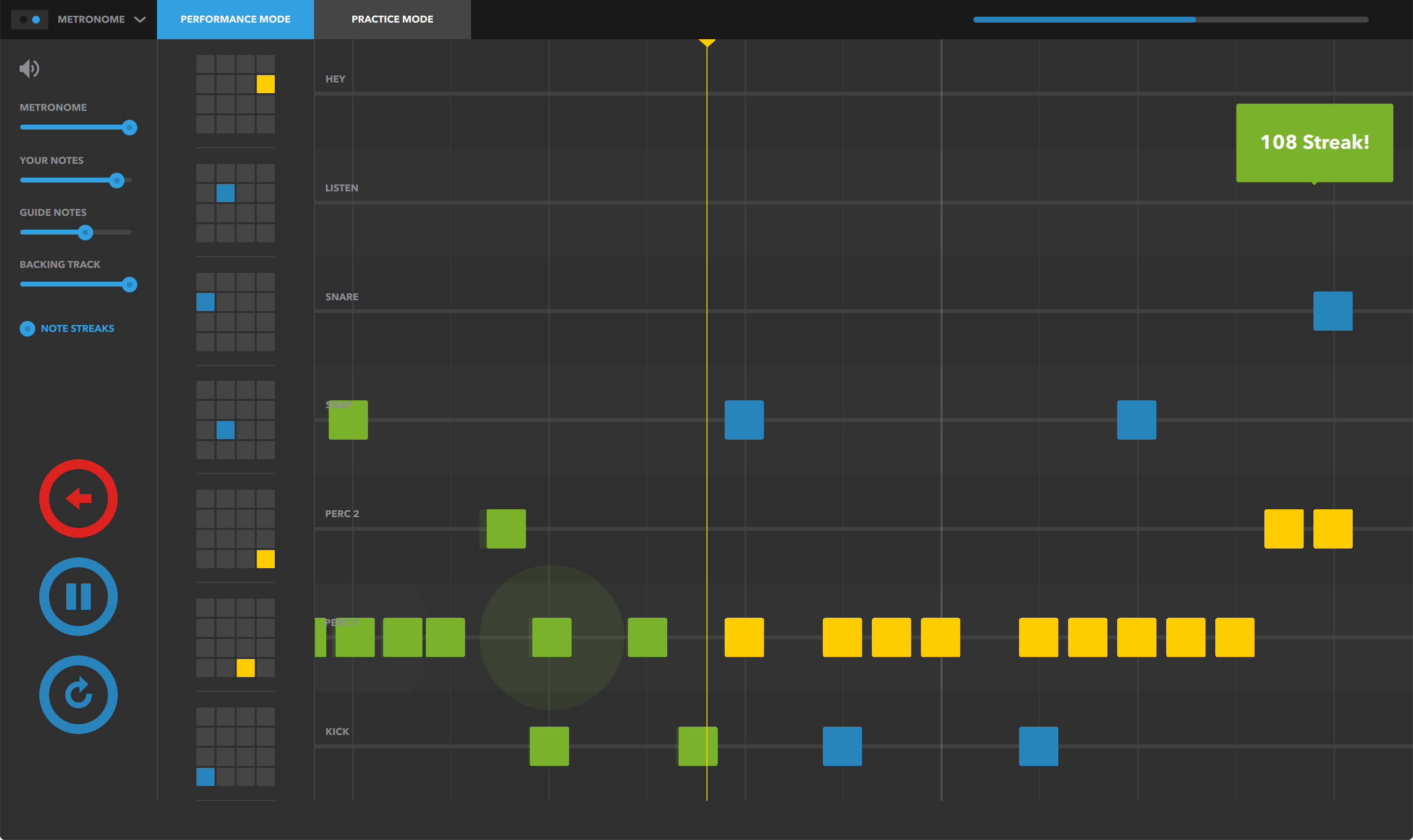The height and width of the screenshot is (840, 1413).
Task: Expand the Metronome dropdown chevron
Action: [x=140, y=20]
